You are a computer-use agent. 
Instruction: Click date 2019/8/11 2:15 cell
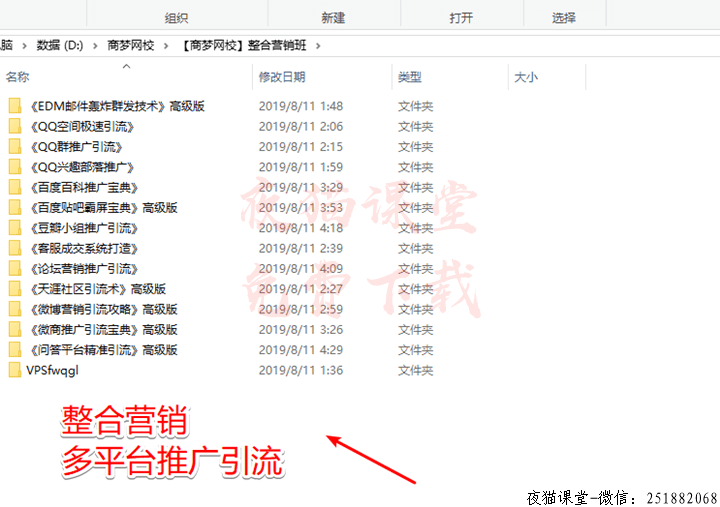[301, 146]
